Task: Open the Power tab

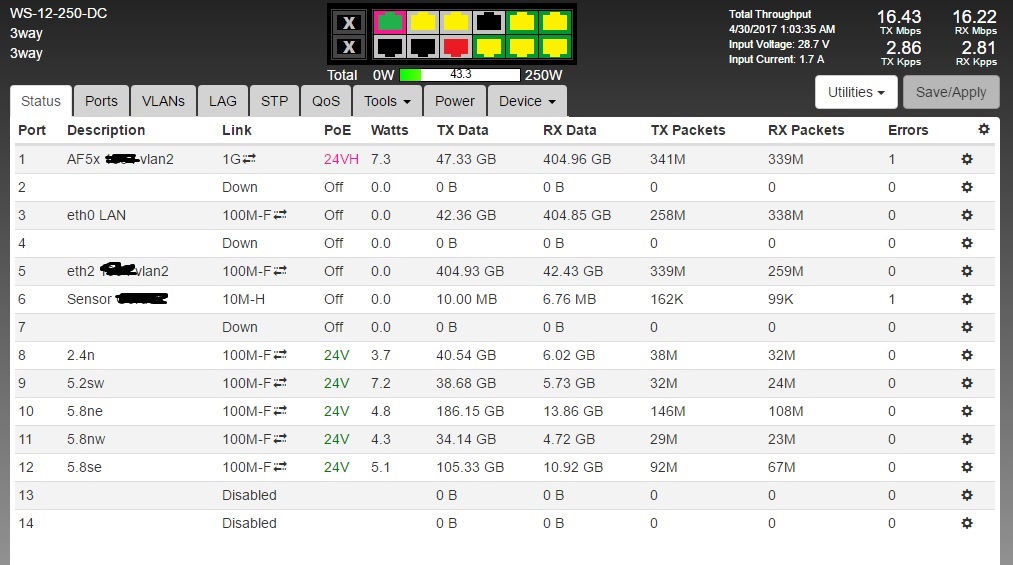Action: [455, 101]
